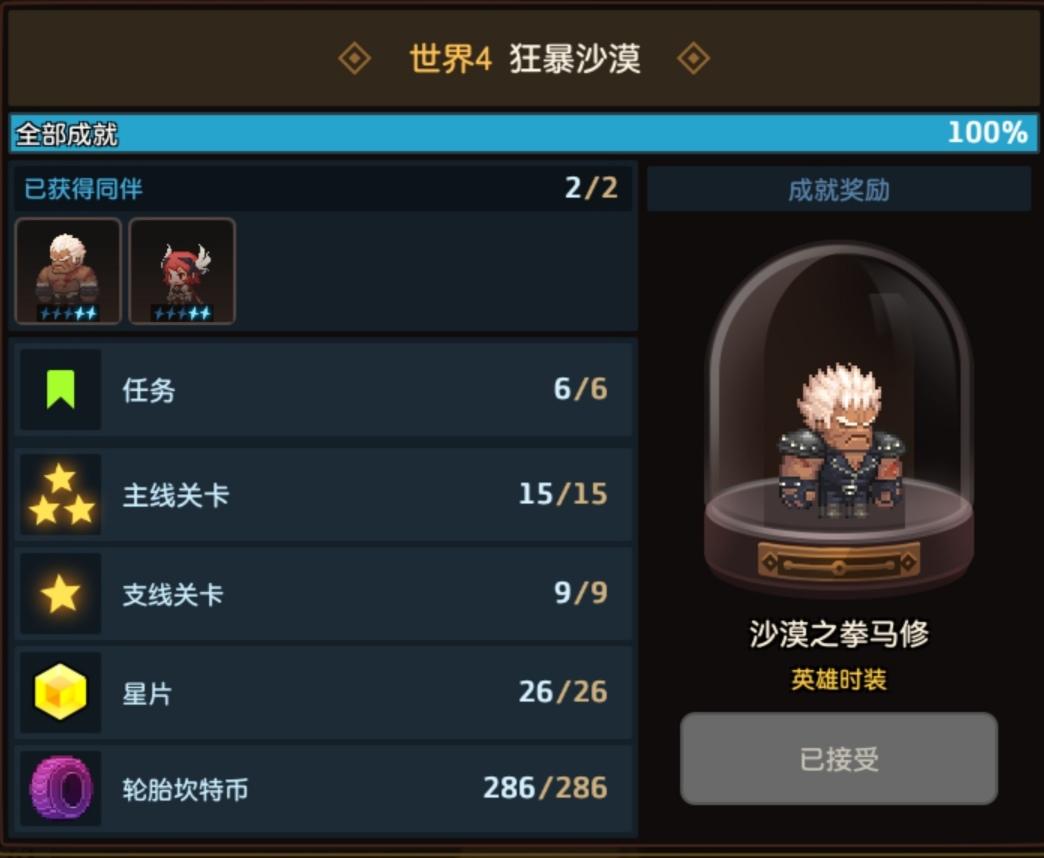This screenshot has height=858, width=1044.
Task: Open the red-haired horned companion portrait
Action: point(182,272)
